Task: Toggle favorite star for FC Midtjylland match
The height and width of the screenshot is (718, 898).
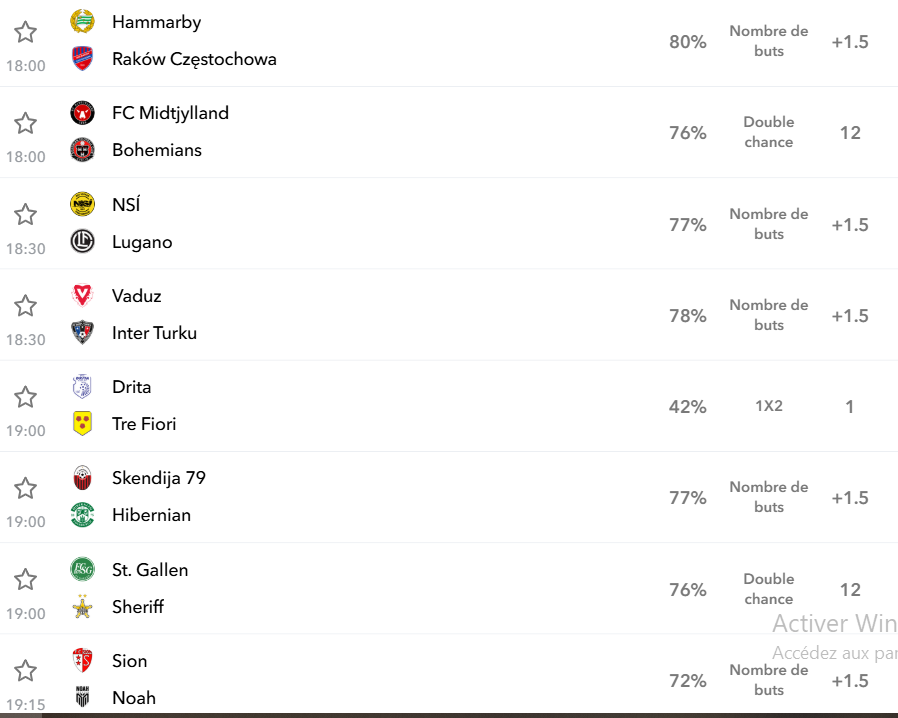Action: (25, 123)
